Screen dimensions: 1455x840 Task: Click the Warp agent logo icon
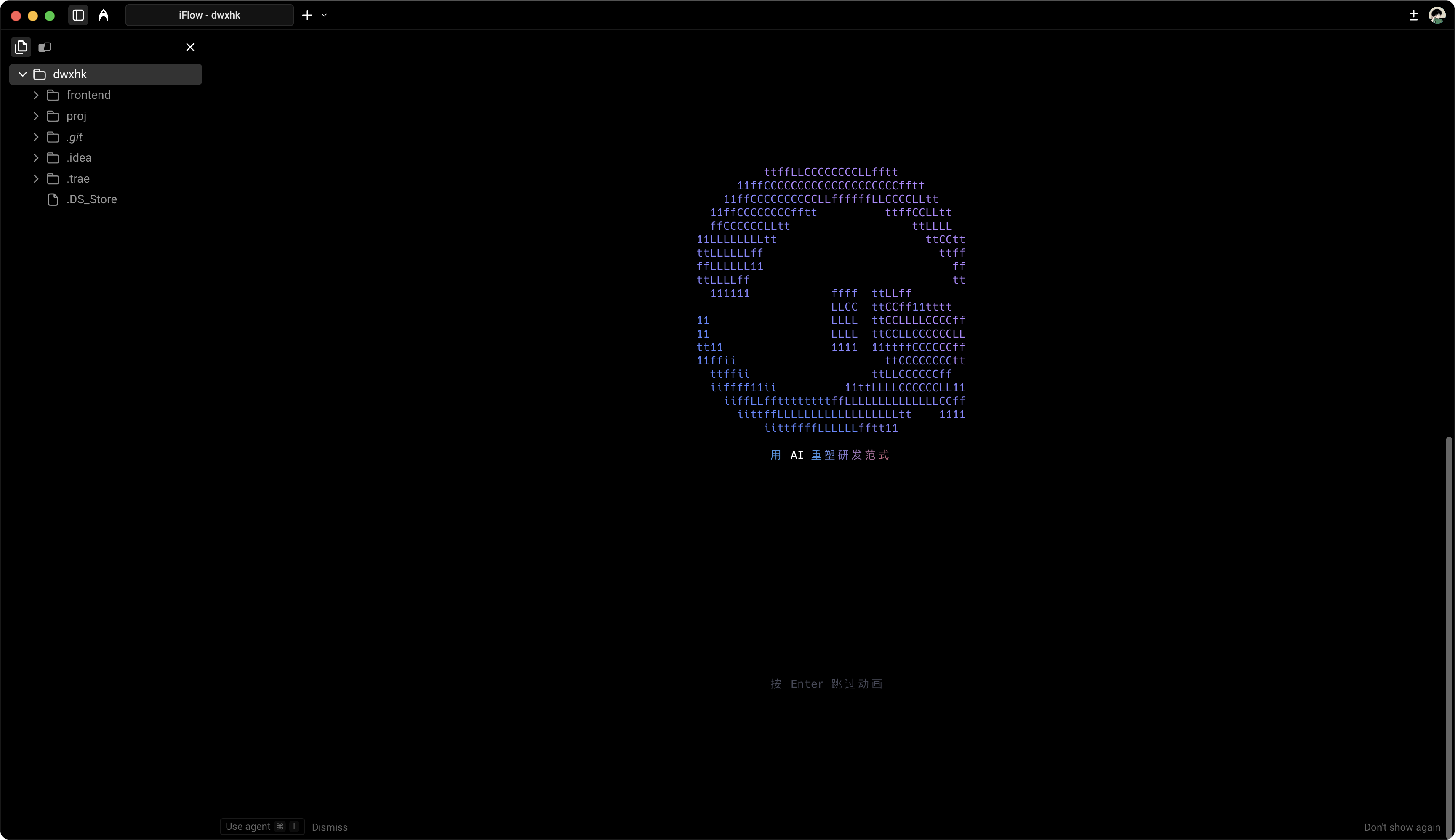click(x=103, y=16)
